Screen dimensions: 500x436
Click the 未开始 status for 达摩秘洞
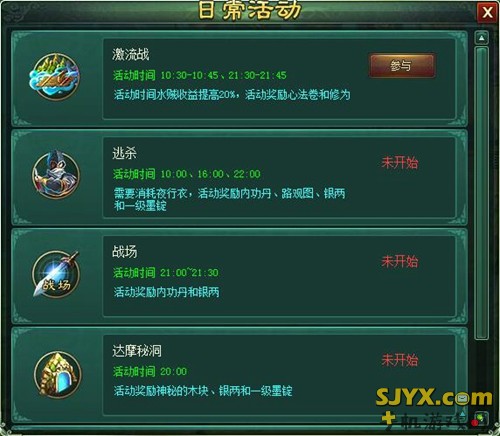point(400,360)
